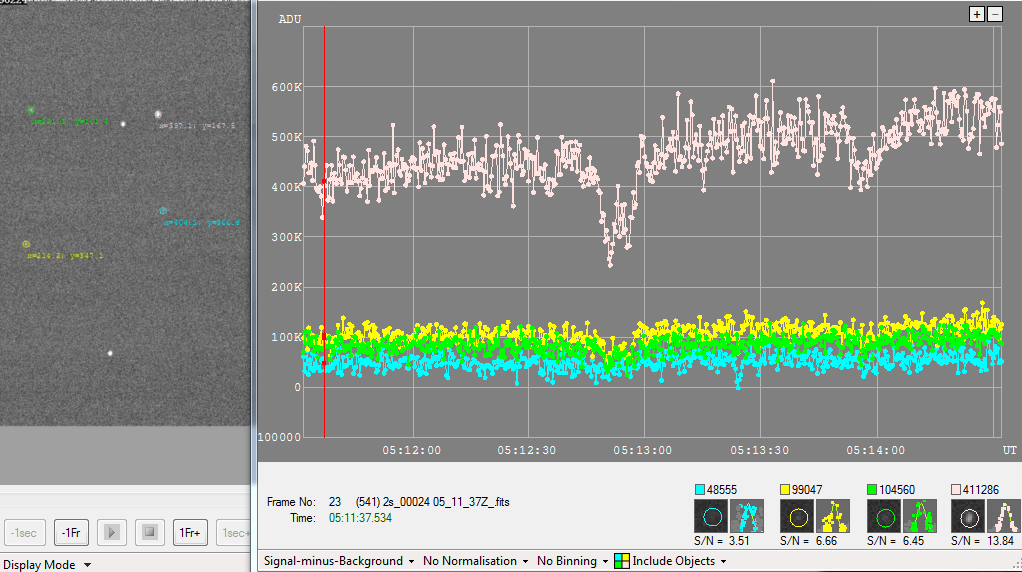Viewport: 1022px width, 572px height.
Task: Click the cyan color swatch for object 48555
Action: pyautogui.click(x=700, y=490)
